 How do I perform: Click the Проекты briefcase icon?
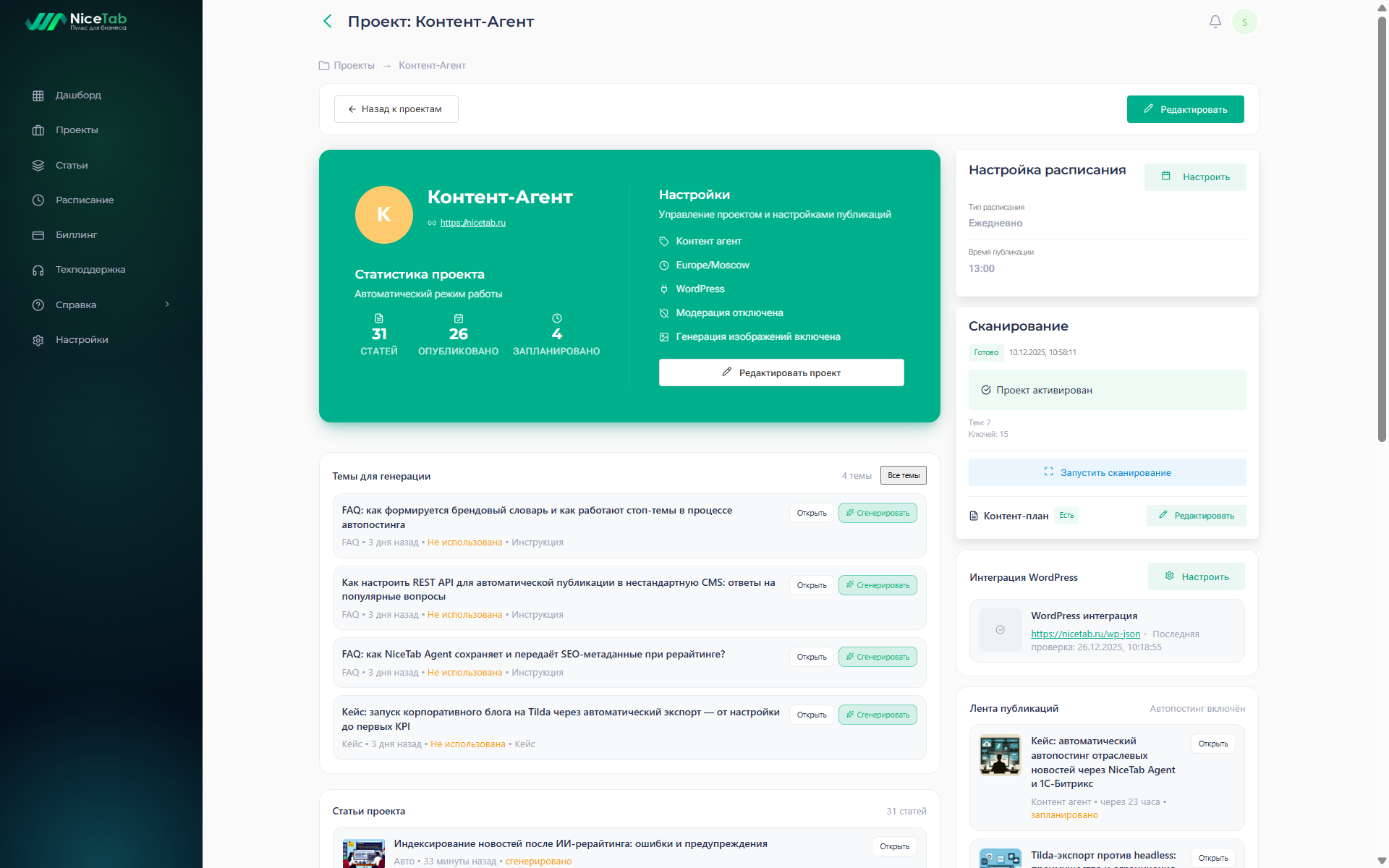(x=38, y=130)
